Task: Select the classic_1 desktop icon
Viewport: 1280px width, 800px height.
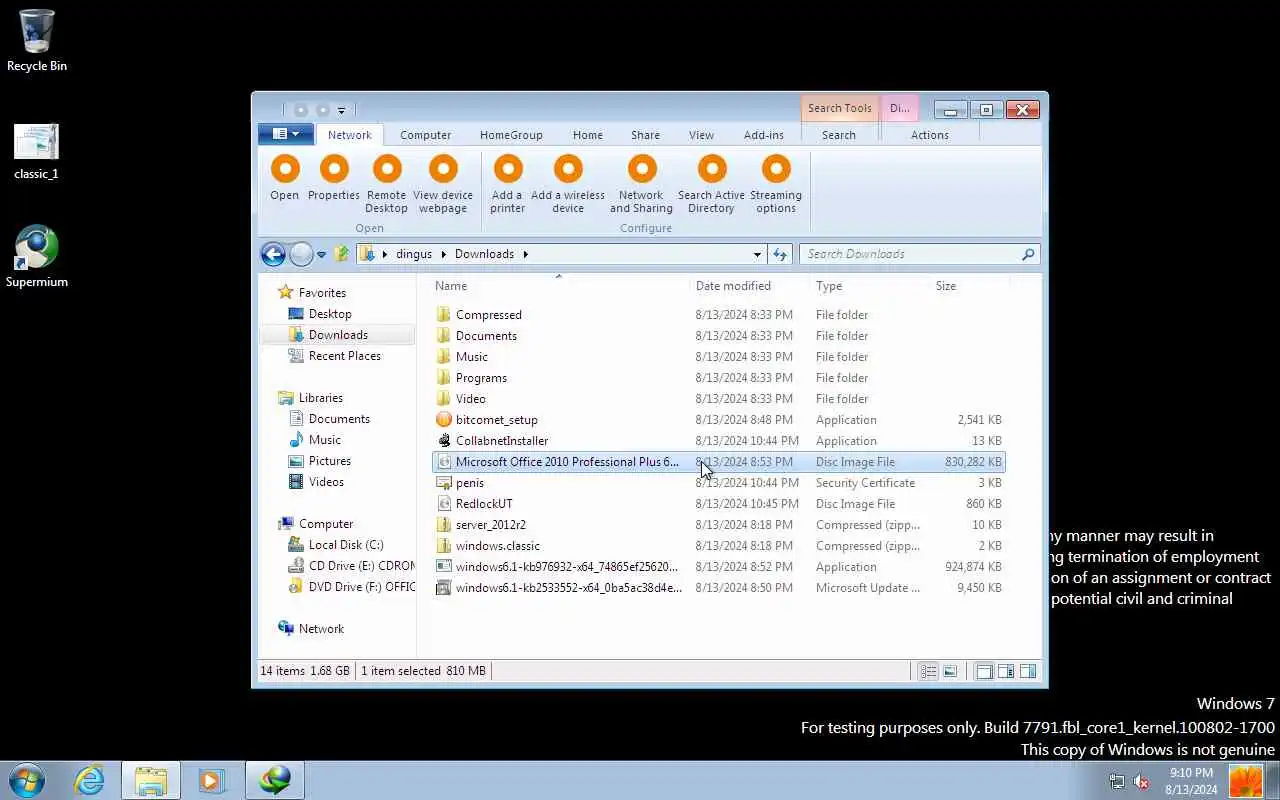Action: [x=36, y=151]
